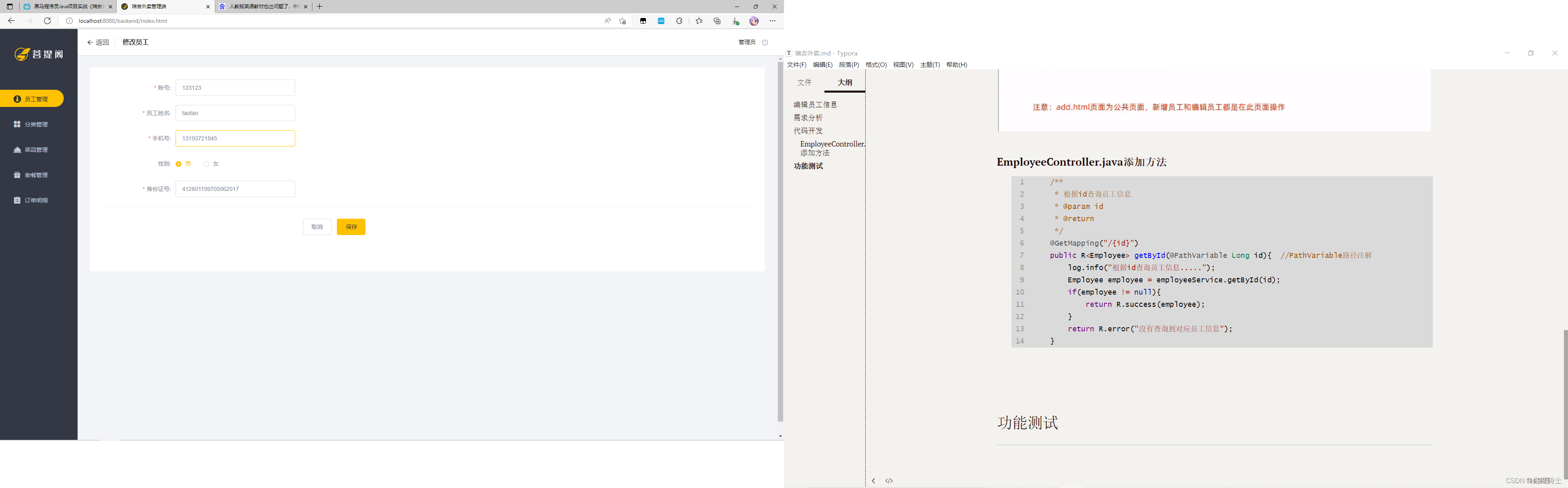Click the 菩提阁 logo in the sidebar
This screenshot has width=1568, height=488.
39,54
